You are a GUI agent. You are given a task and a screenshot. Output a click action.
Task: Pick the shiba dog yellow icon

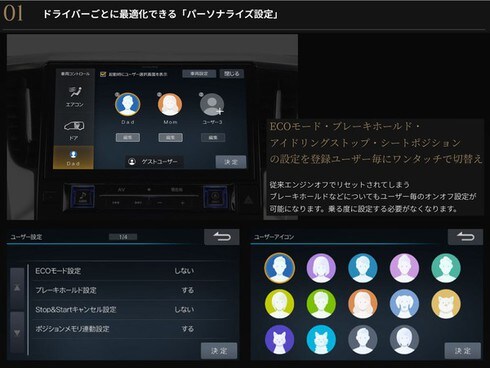446,304
